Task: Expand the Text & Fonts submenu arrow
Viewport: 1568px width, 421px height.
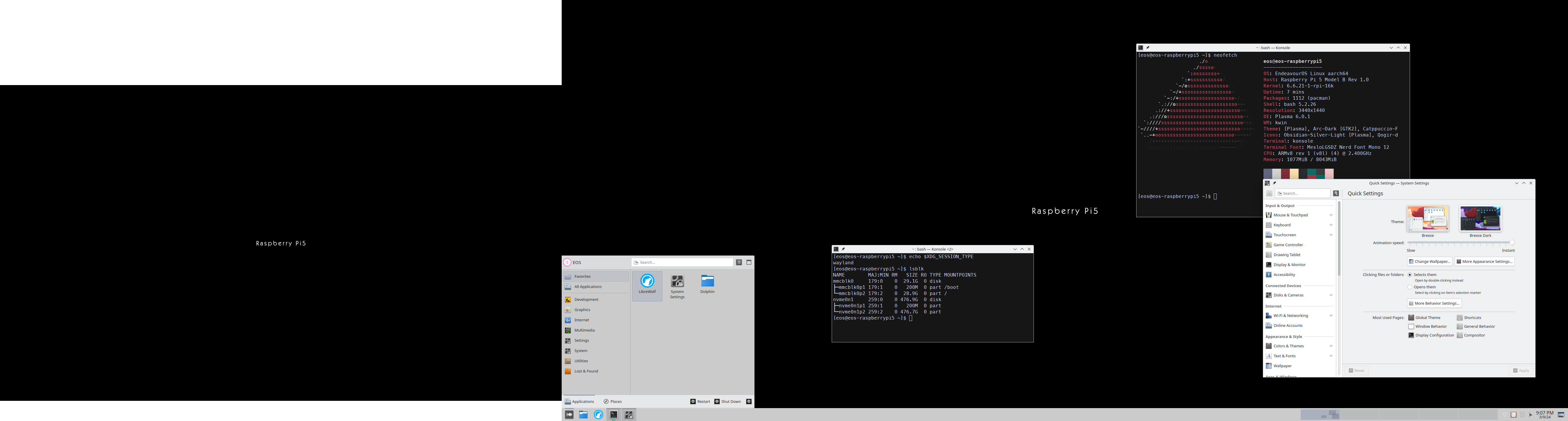Action: pos(1331,356)
